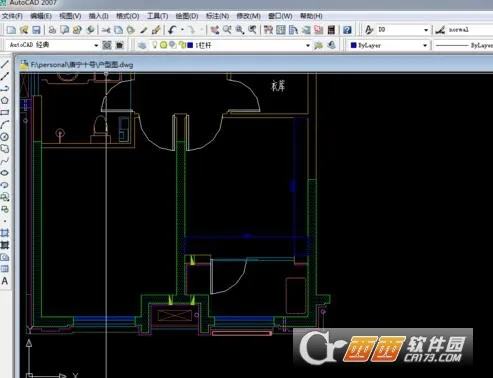This screenshot has height=378, width=493.
Task: Click the Layer Previous icon
Action: (331, 45)
